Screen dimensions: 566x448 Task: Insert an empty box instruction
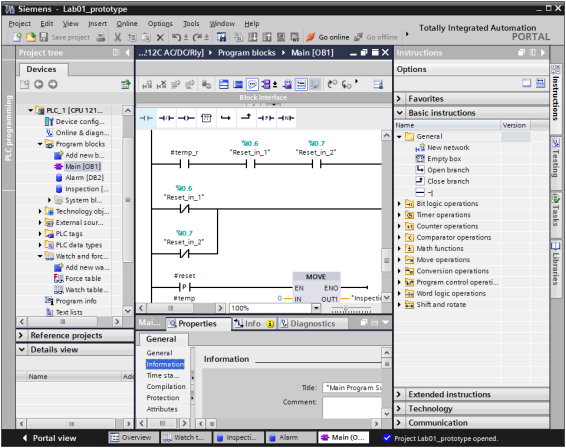tap(206, 118)
